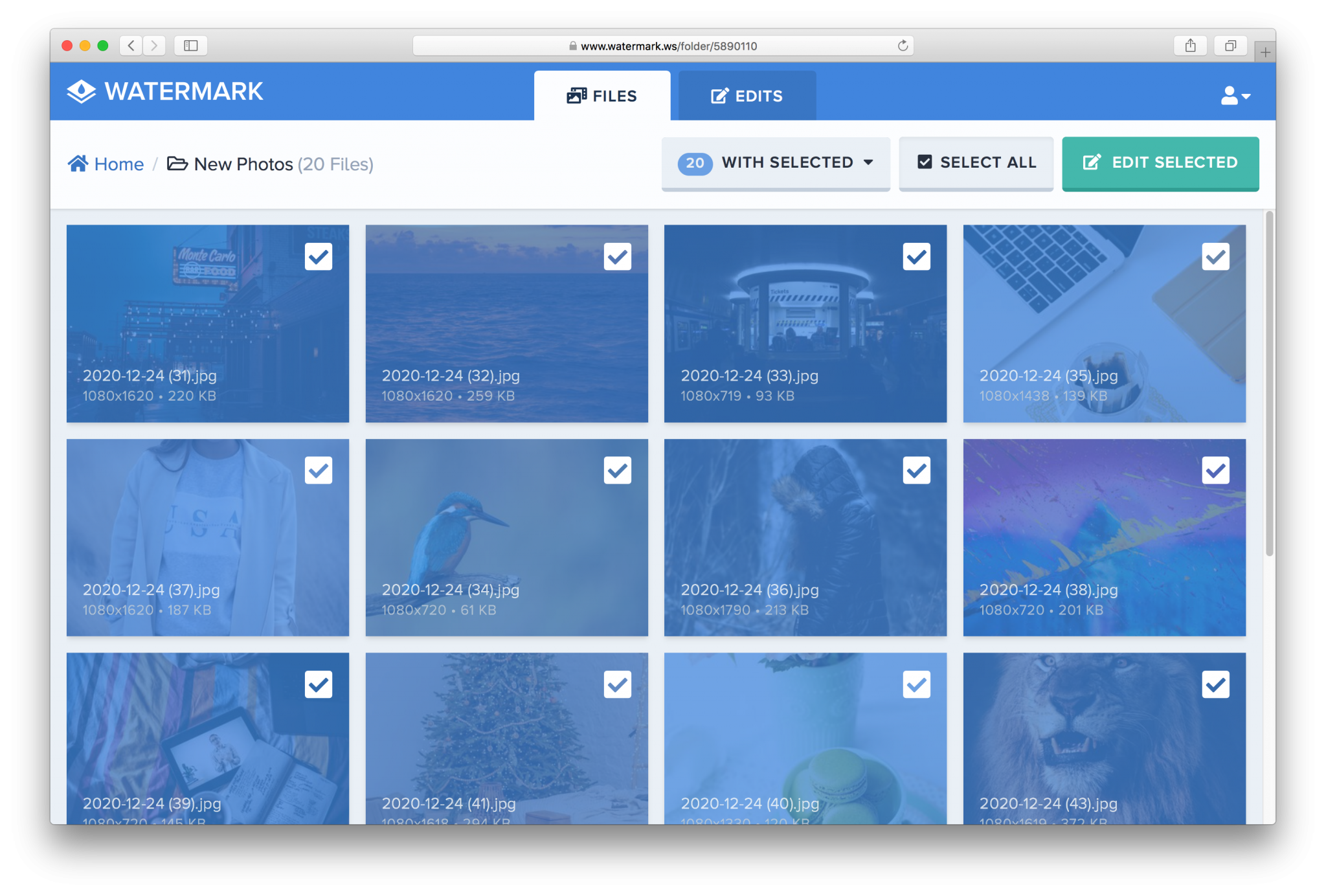Click the open folder icon beside New Photos

point(179,164)
